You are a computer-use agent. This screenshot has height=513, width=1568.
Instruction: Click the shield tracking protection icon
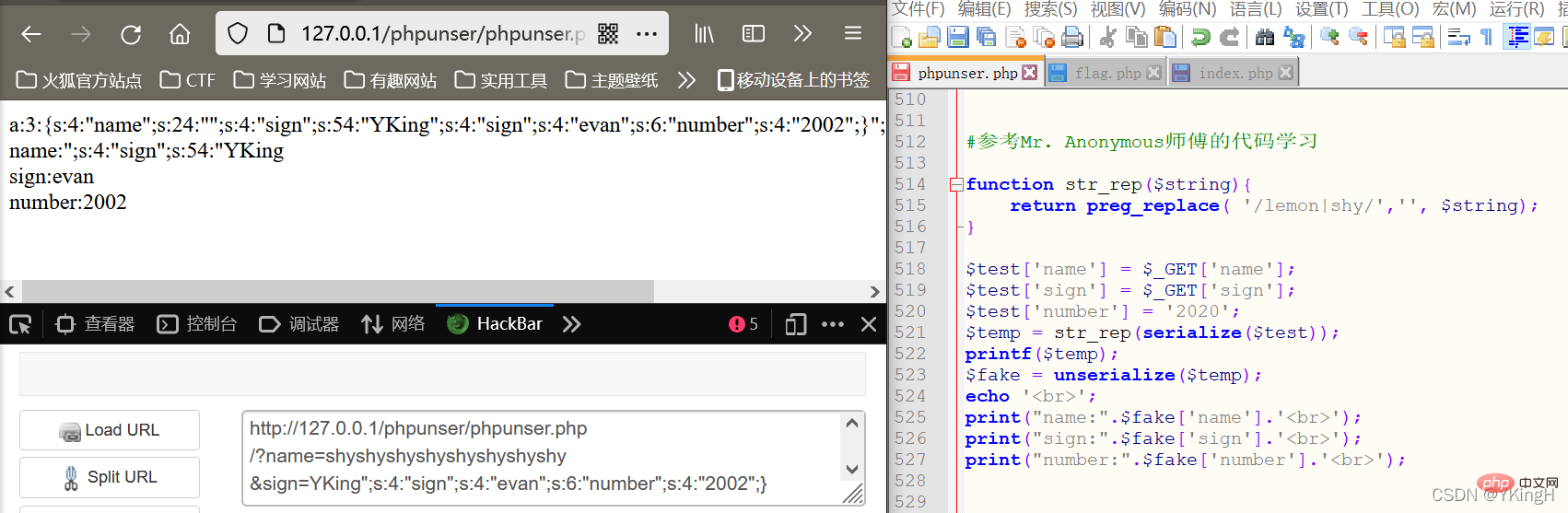tap(238, 34)
